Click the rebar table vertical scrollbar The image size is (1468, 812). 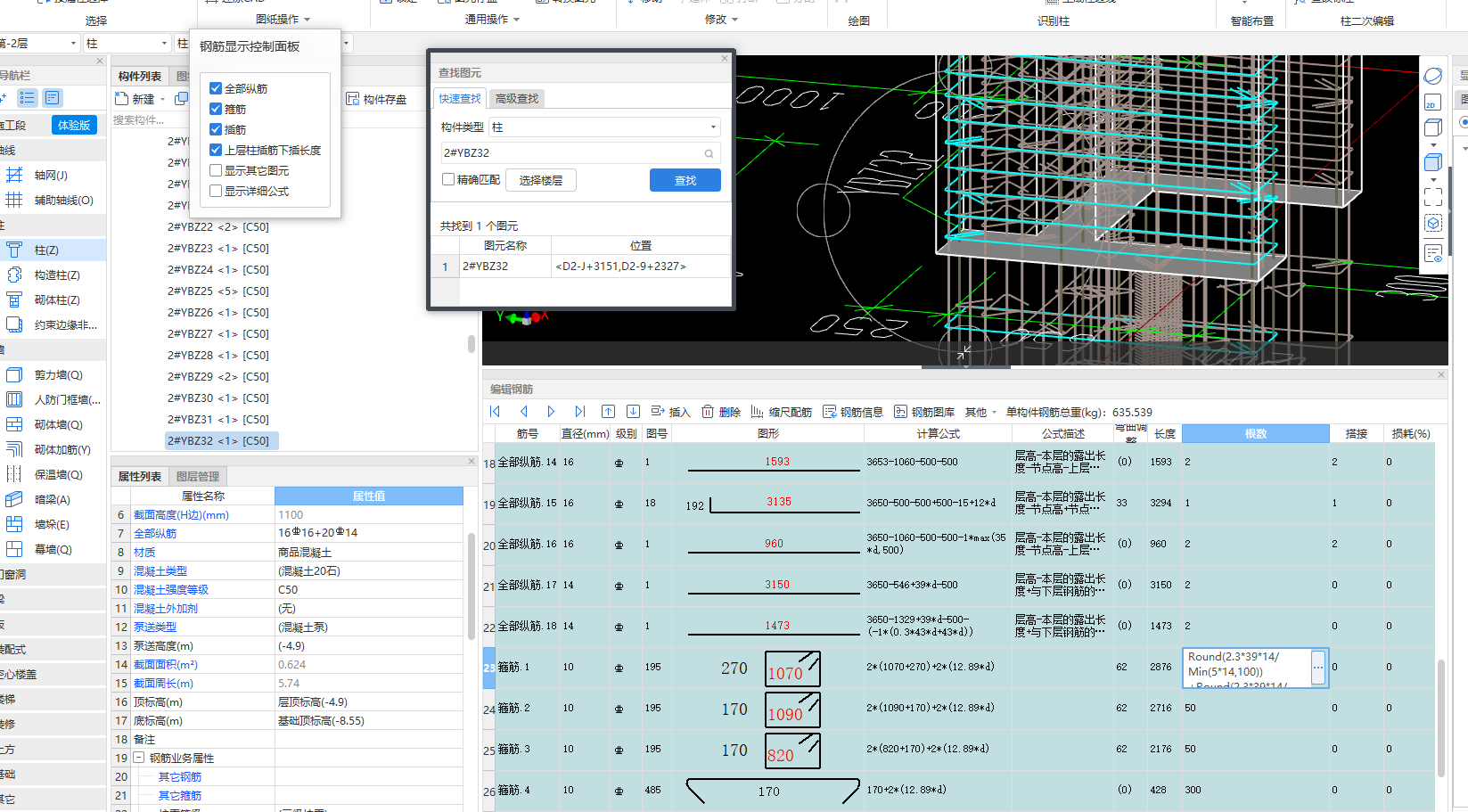(x=1441, y=718)
